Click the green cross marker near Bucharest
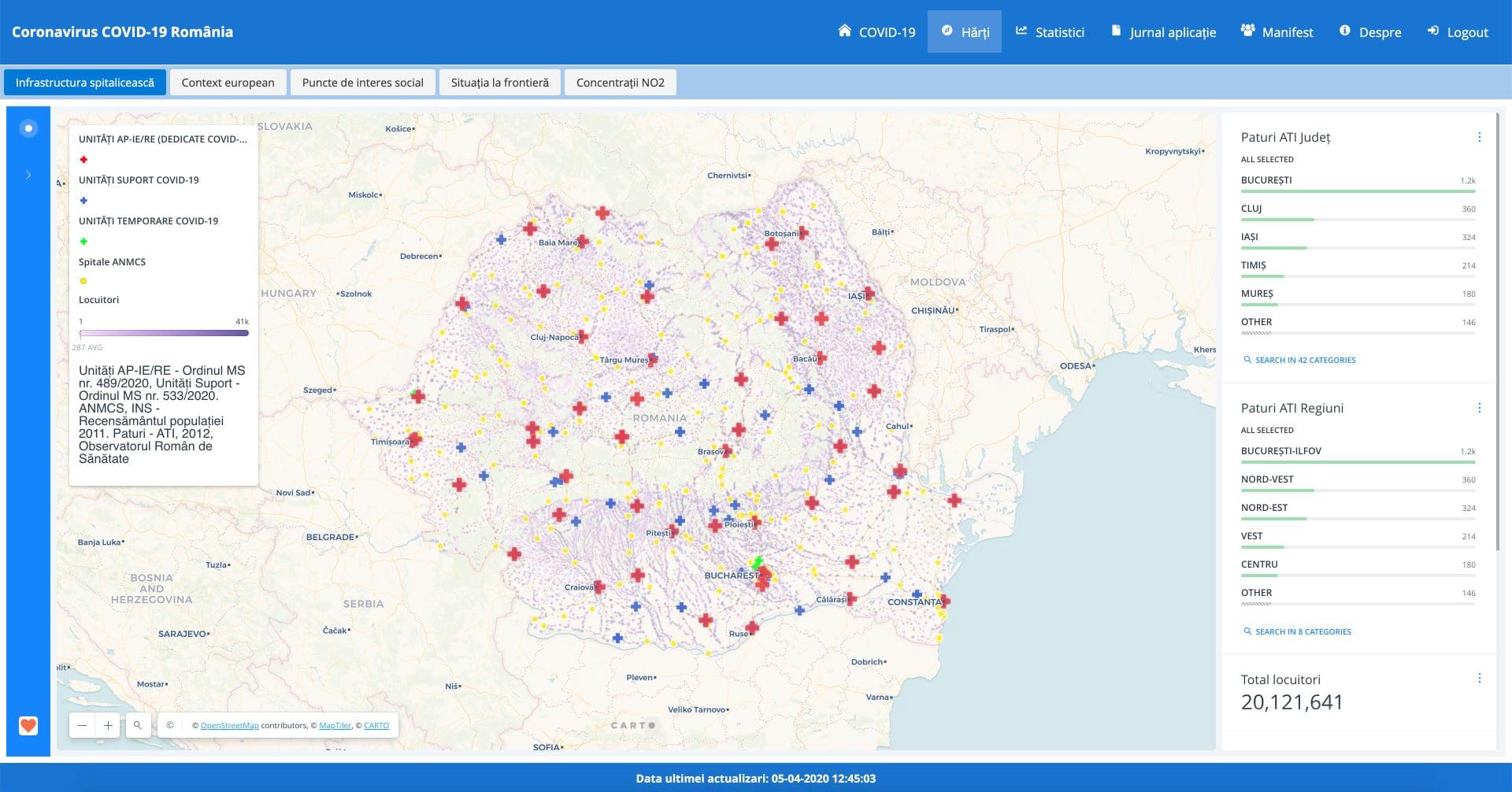 point(758,563)
